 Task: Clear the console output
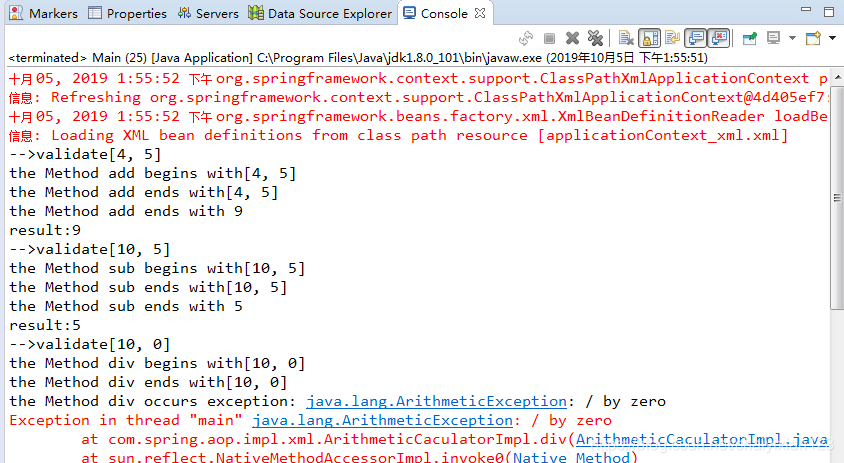[x=626, y=38]
